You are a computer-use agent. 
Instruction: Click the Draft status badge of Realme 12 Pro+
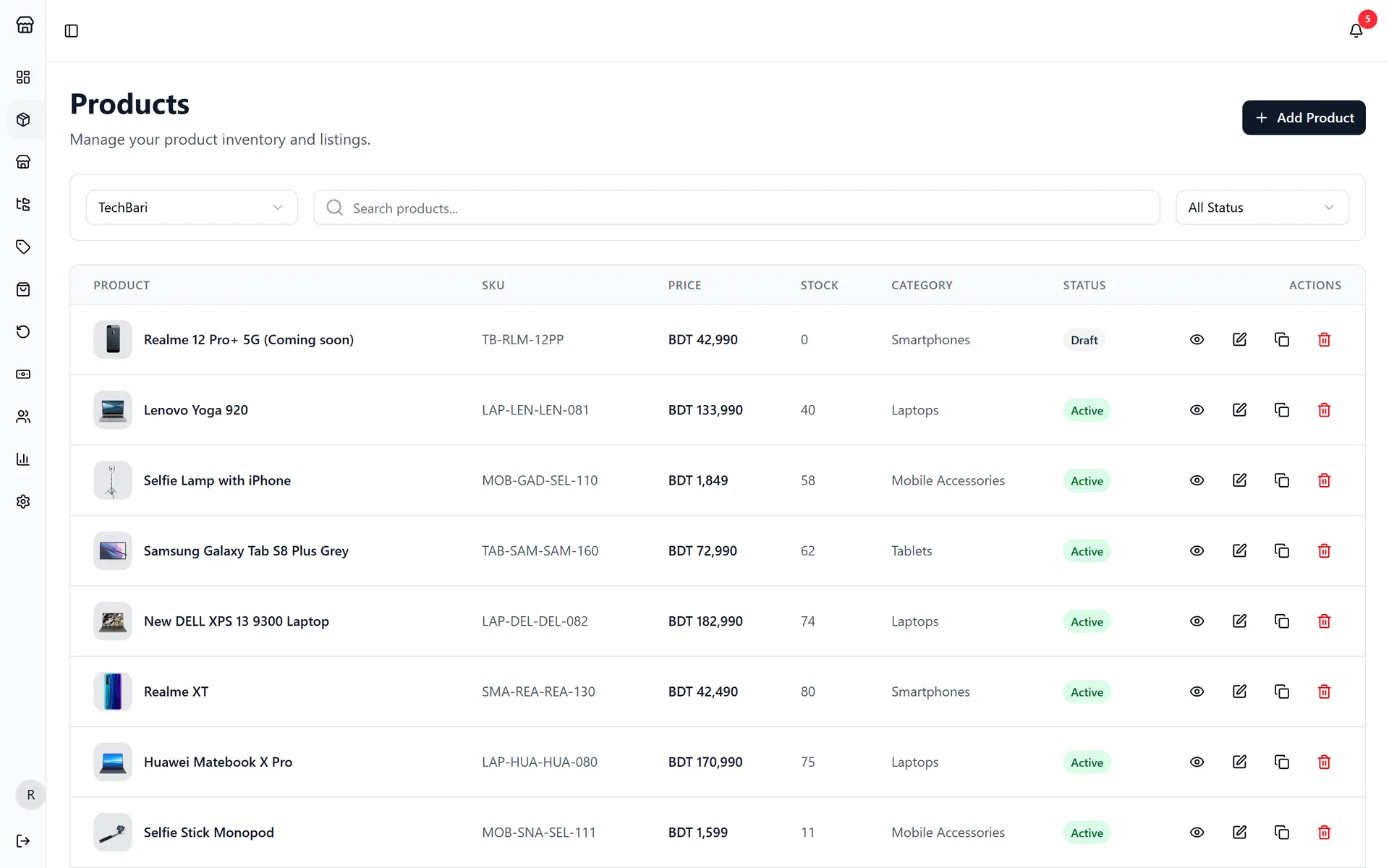click(1084, 340)
